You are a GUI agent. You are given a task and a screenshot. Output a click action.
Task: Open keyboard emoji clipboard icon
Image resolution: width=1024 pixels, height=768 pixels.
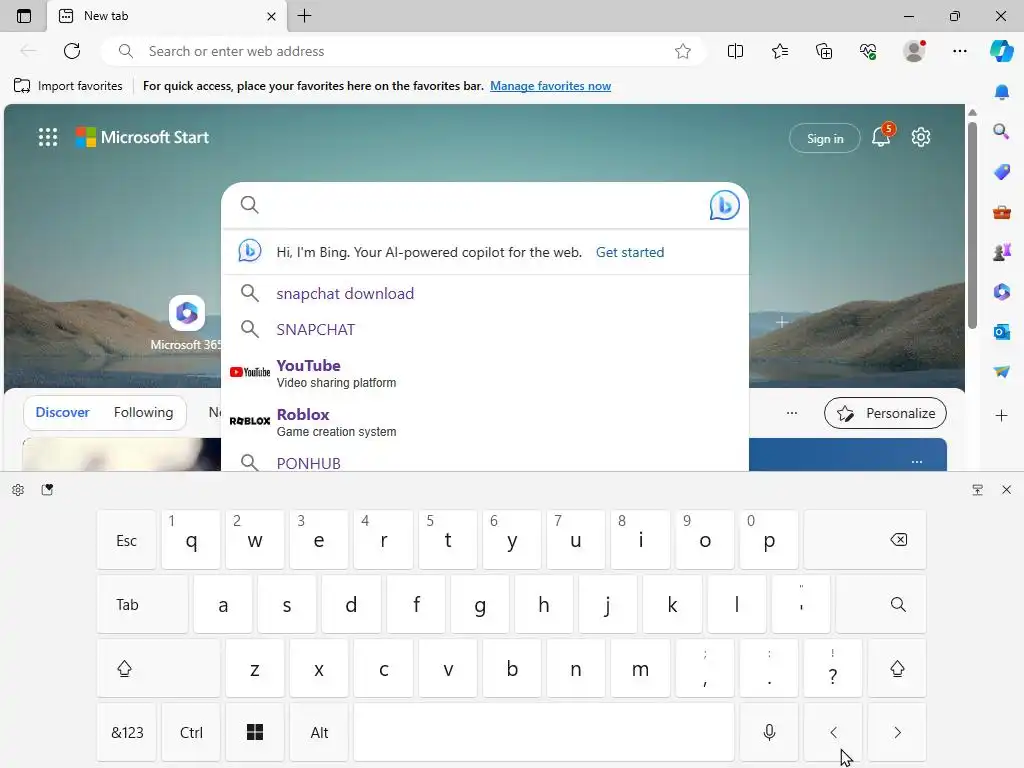47,490
